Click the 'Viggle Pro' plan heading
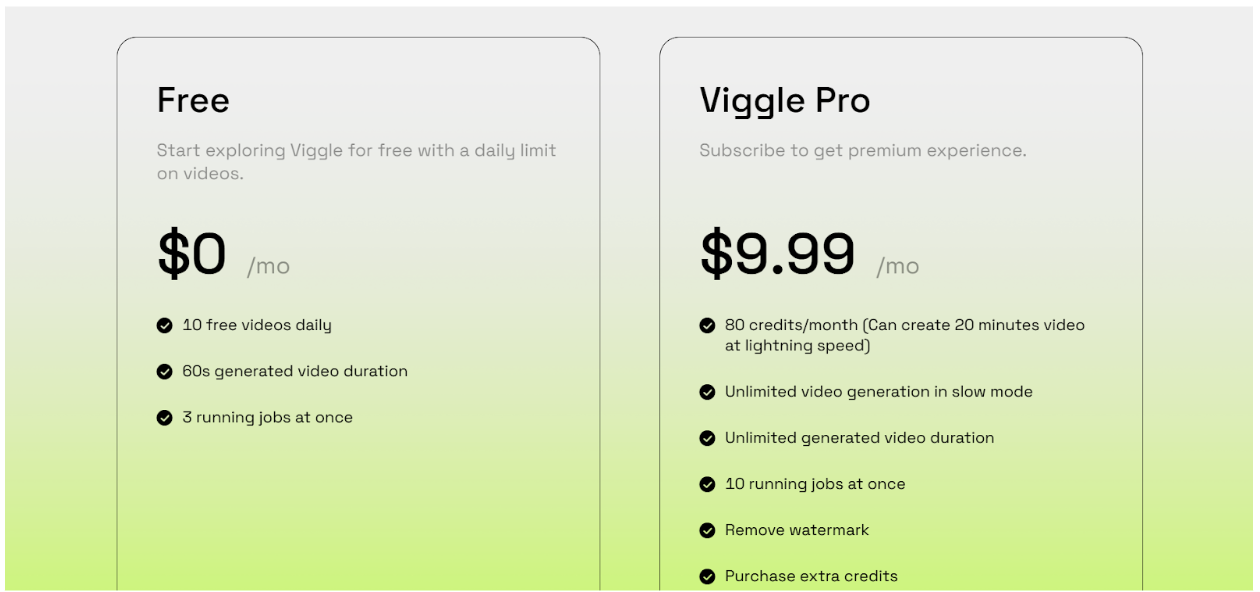The image size is (1260, 592). tap(785, 100)
